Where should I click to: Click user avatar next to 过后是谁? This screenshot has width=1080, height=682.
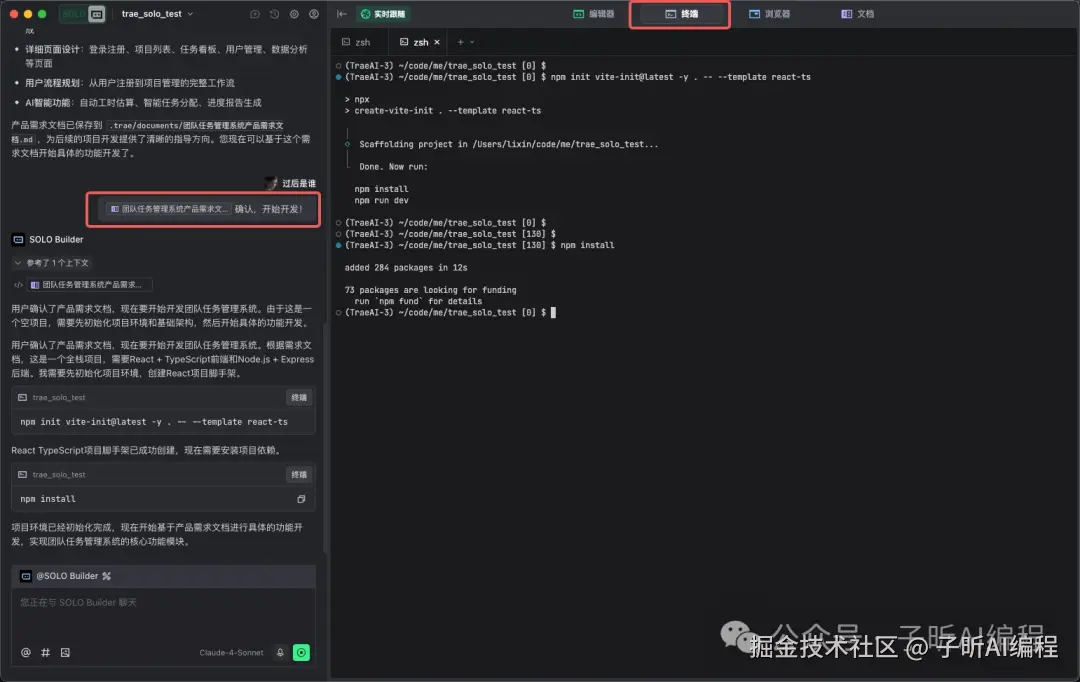(271, 183)
